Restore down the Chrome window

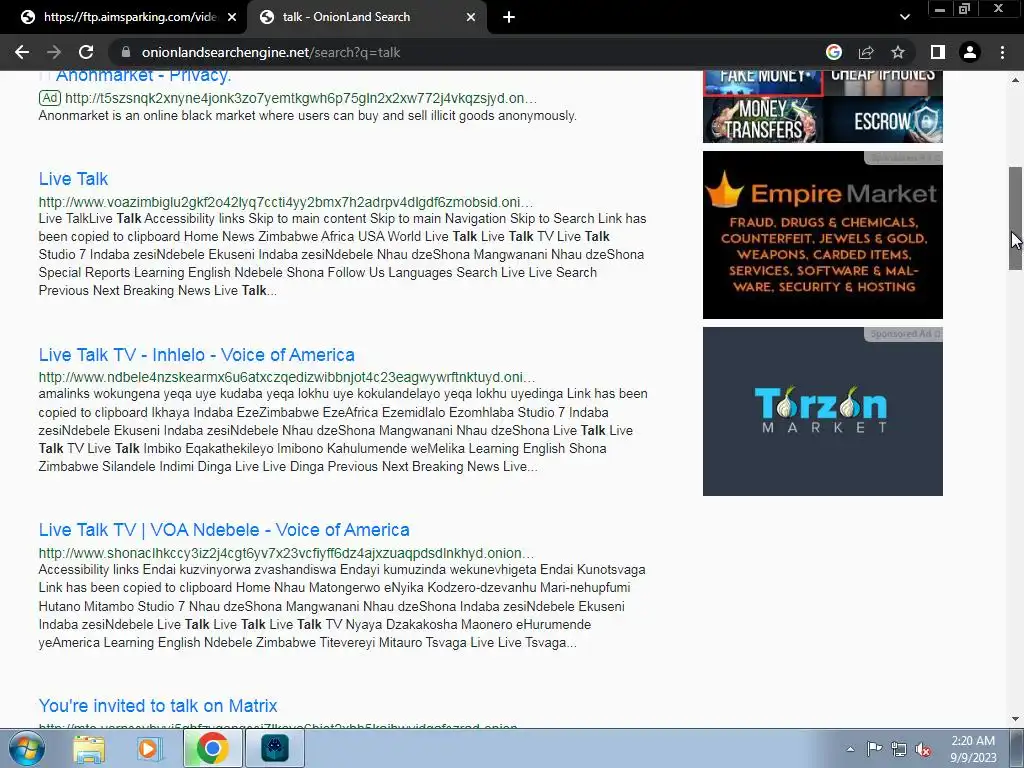coord(965,9)
